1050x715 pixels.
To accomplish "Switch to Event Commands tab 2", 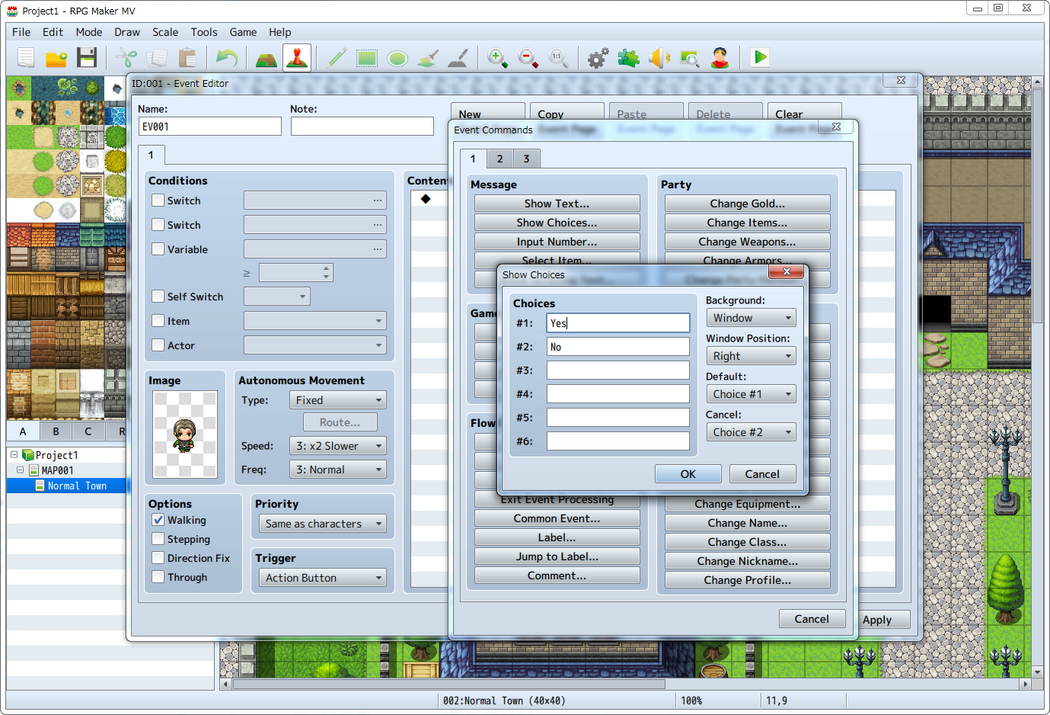I will pyautogui.click(x=500, y=159).
